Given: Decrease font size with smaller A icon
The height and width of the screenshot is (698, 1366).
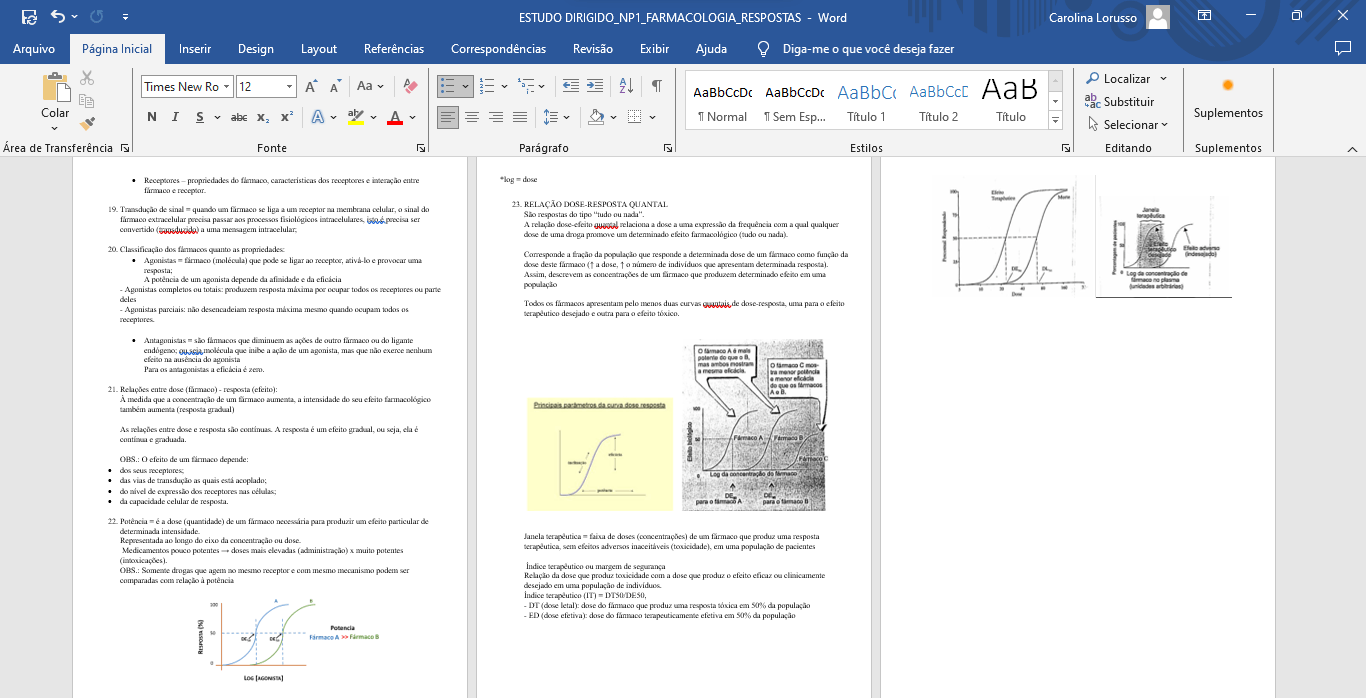Looking at the screenshot, I should [335, 87].
